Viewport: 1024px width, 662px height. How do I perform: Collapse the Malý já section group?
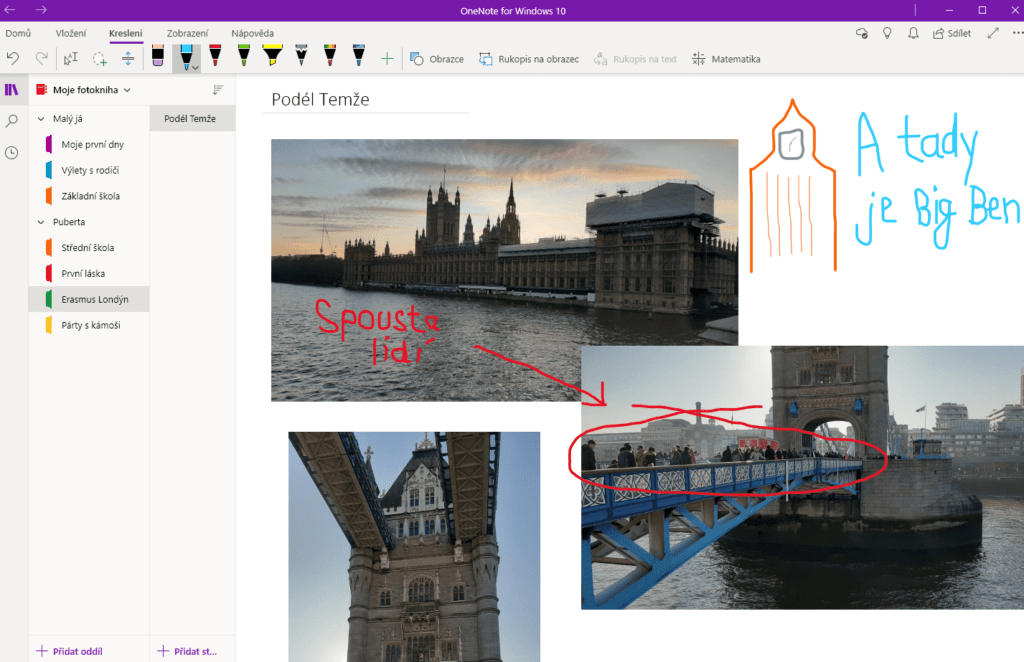(42, 119)
